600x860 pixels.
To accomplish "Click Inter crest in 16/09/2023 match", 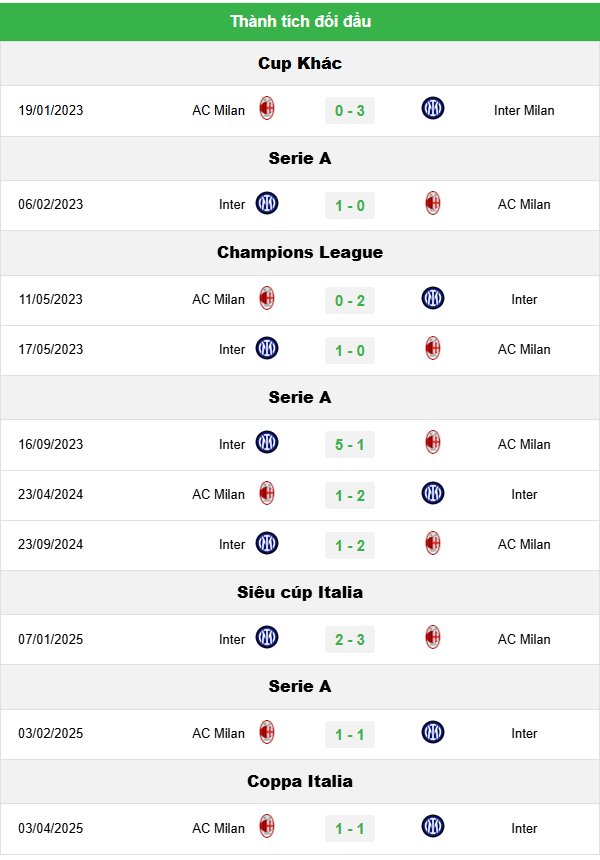I will tap(267, 443).
